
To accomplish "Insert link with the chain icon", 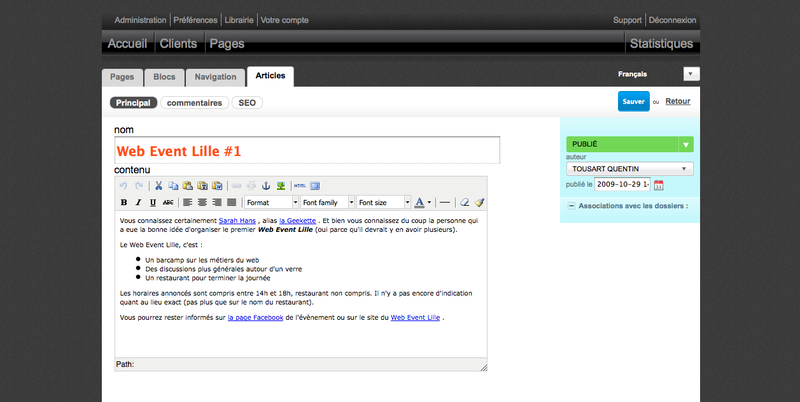I will (237, 186).
